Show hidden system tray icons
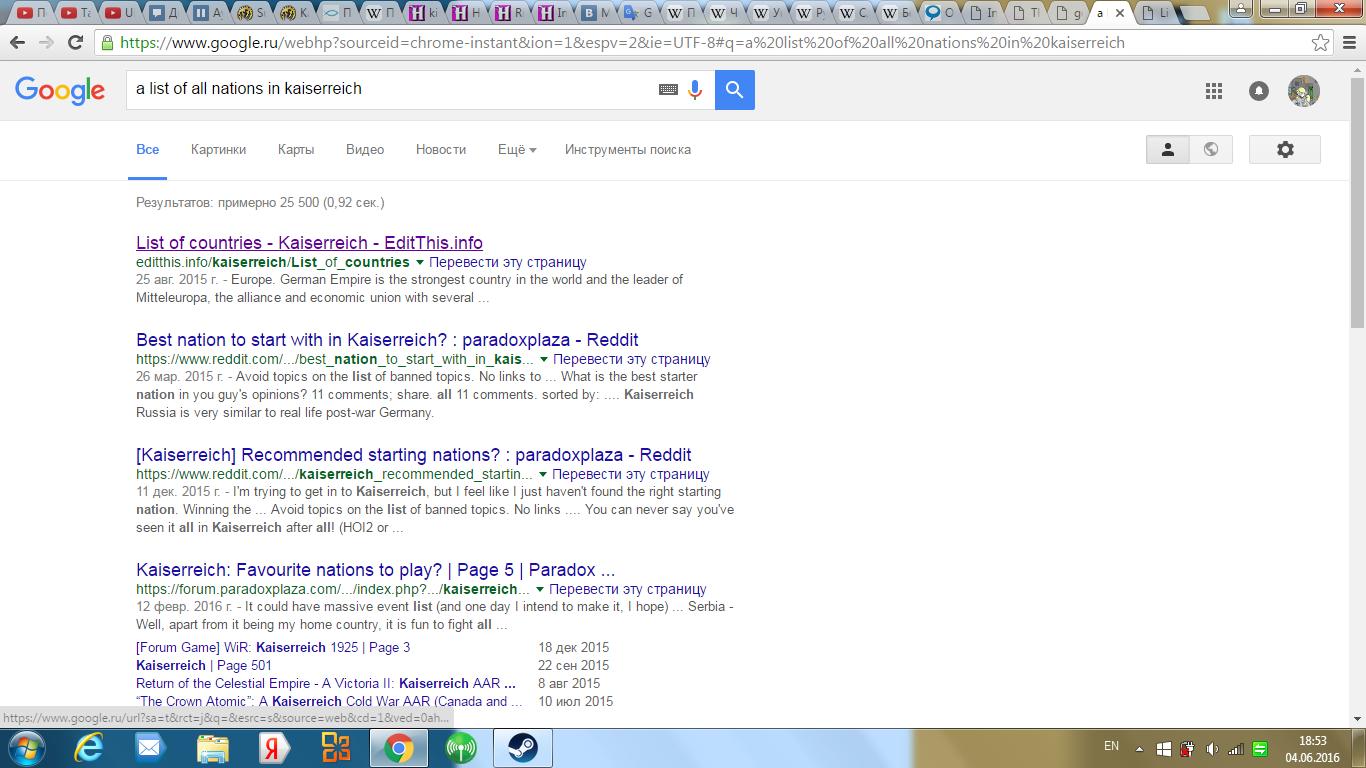Viewport: 1366px width, 768px height. pos(1139,749)
